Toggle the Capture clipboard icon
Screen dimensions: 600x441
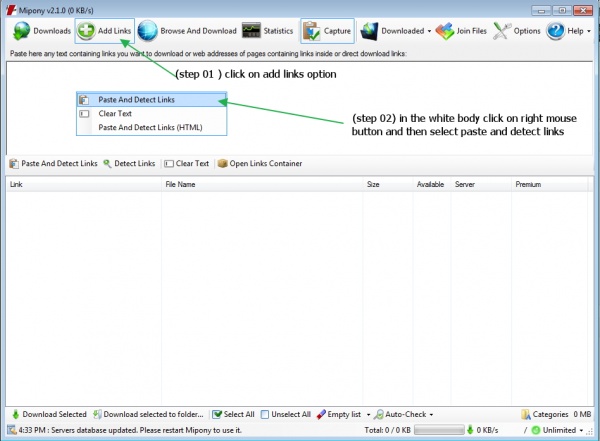coord(311,31)
